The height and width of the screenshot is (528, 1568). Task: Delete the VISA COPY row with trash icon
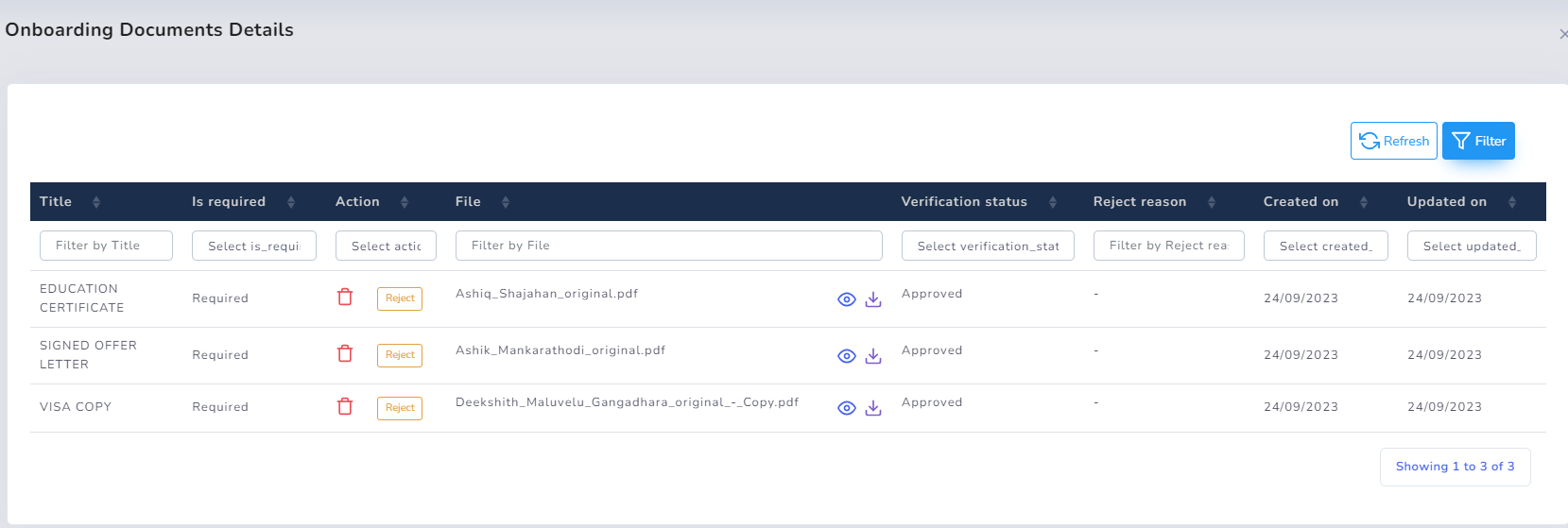[x=345, y=406]
